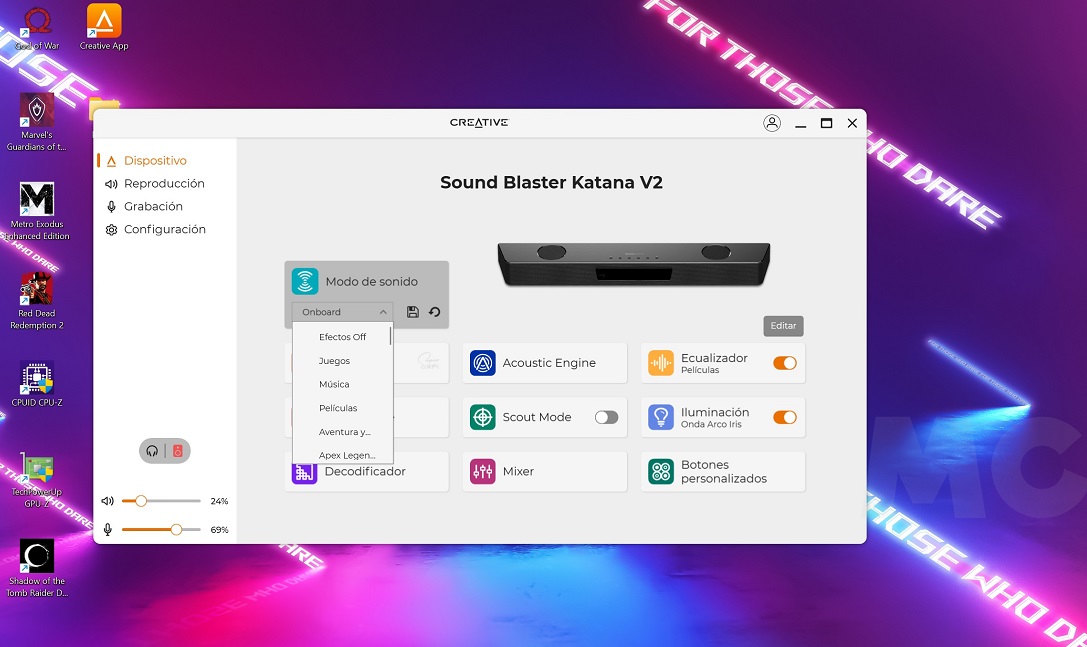Open the Mixer tile

coord(545,471)
